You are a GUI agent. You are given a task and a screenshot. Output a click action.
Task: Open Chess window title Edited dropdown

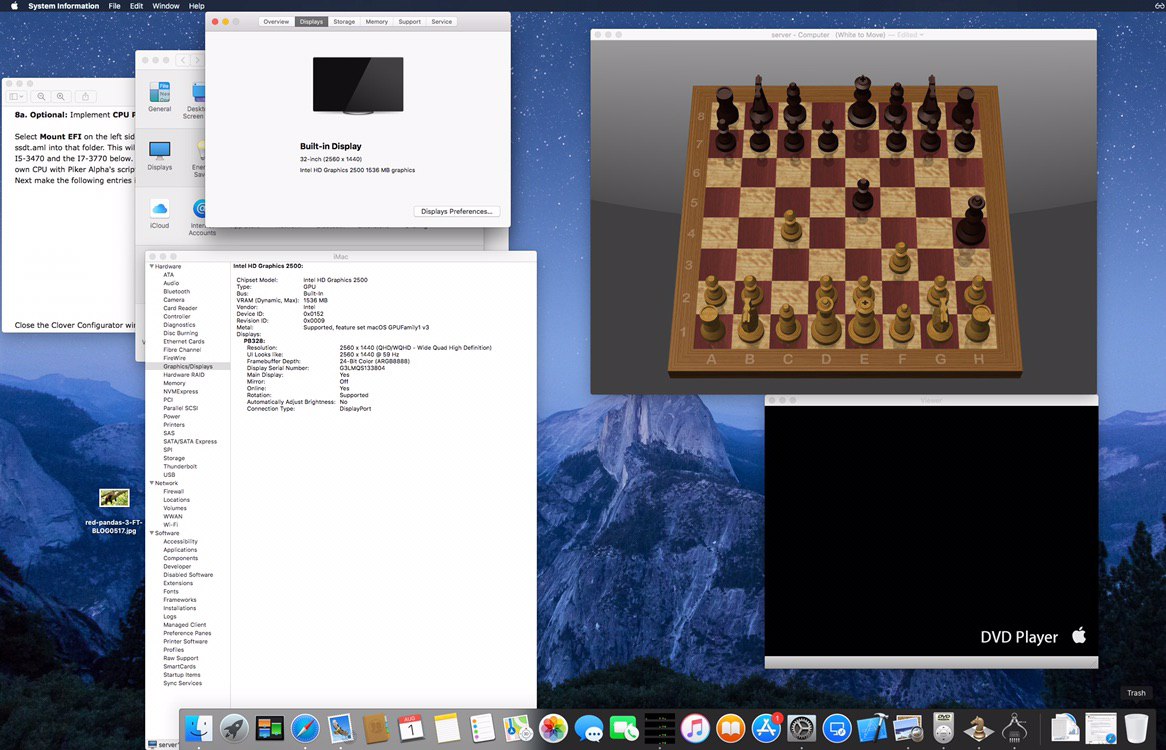909,35
